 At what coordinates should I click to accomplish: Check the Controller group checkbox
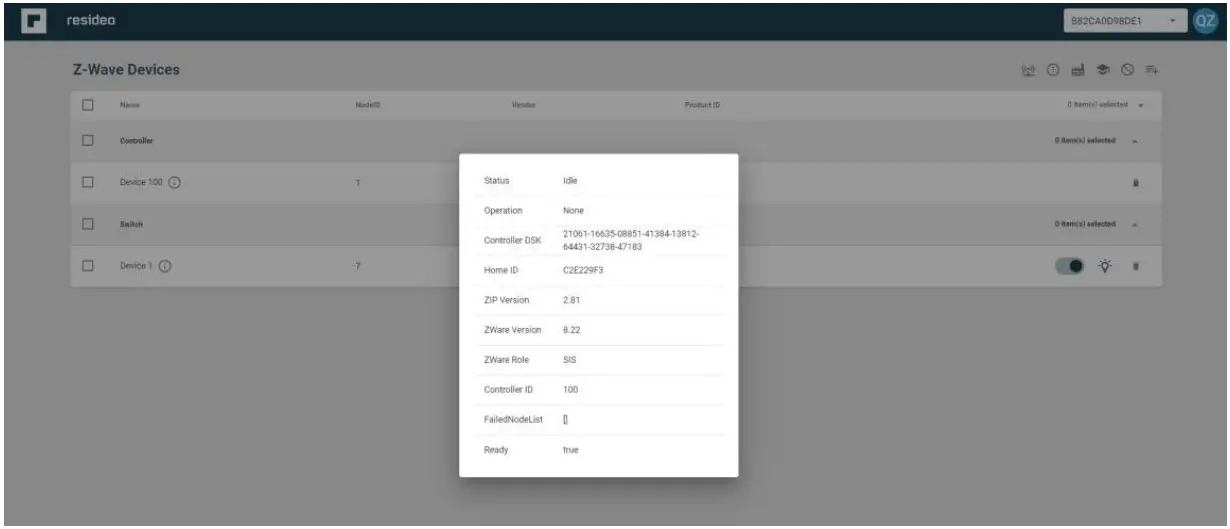(87, 141)
